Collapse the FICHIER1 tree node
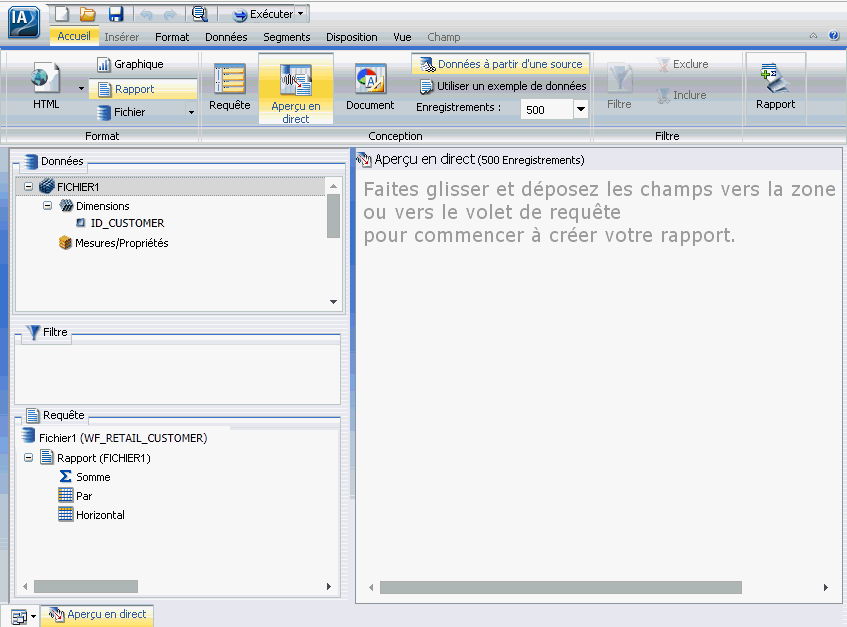Viewport: 847px width, 627px height. click(29, 187)
